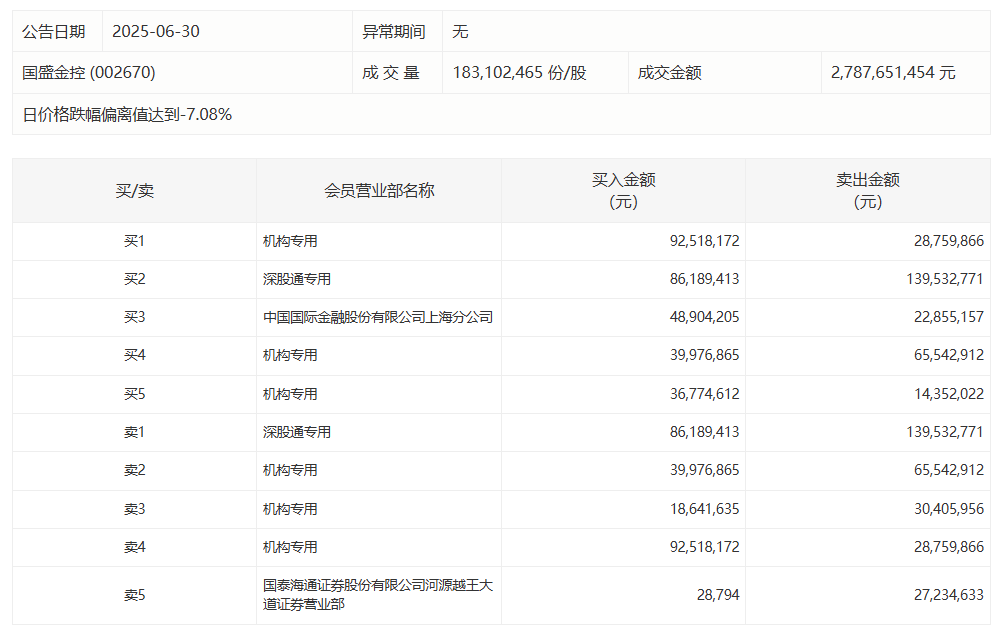This screenshot has height=643, width=1005.
Task: Click the 买入金额(元) column header
Action: click(624, 190)
